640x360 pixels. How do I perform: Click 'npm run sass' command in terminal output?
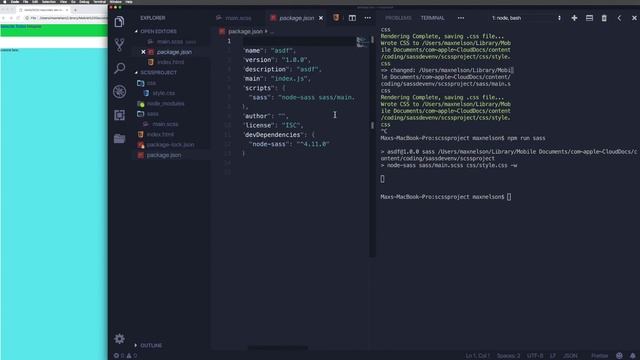(x=526, y=138)
